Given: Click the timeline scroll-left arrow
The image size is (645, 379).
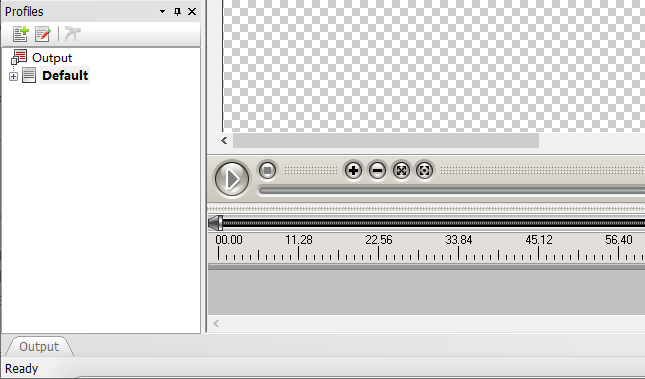Looking at the screenshot, I should pyautogui.click(x=216, y=323).
